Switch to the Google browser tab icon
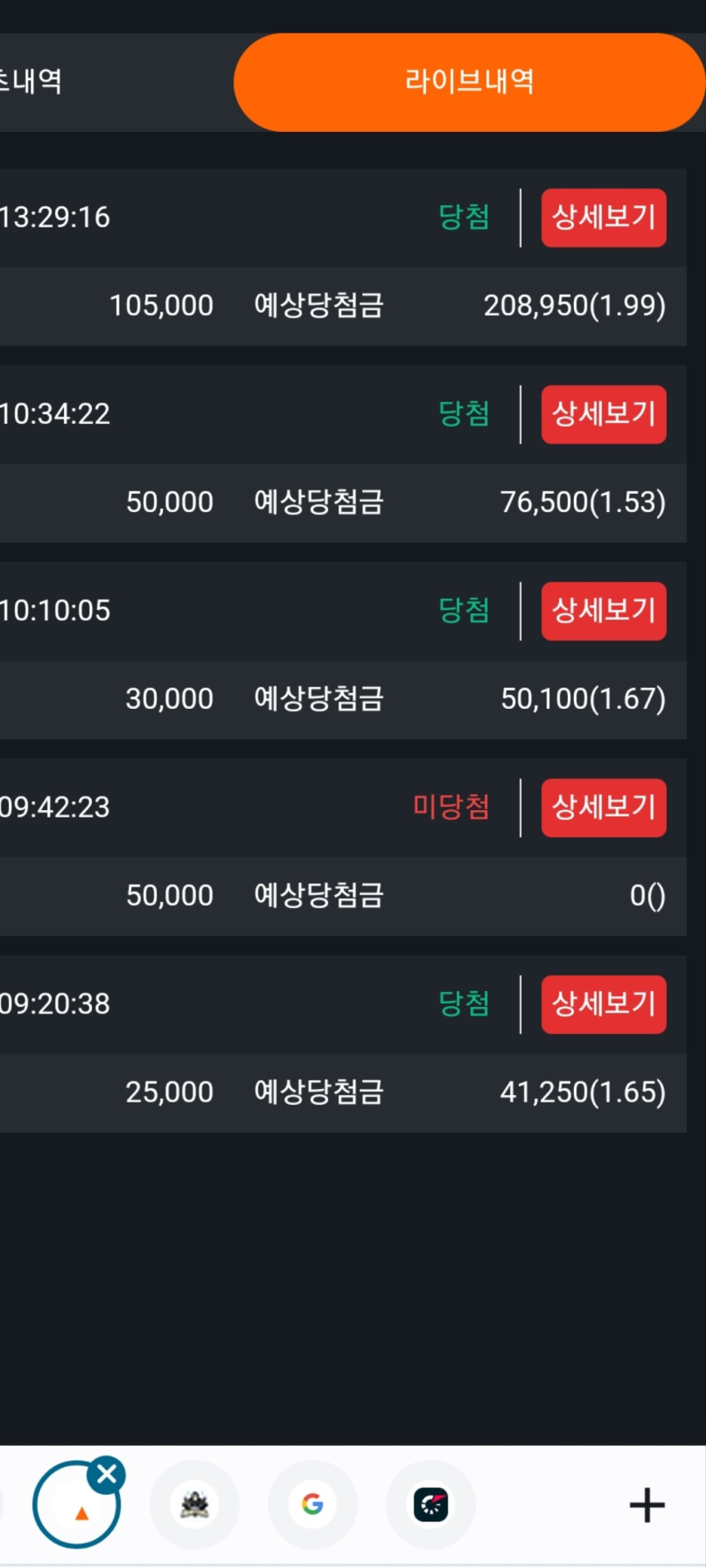 (312, 1504)
